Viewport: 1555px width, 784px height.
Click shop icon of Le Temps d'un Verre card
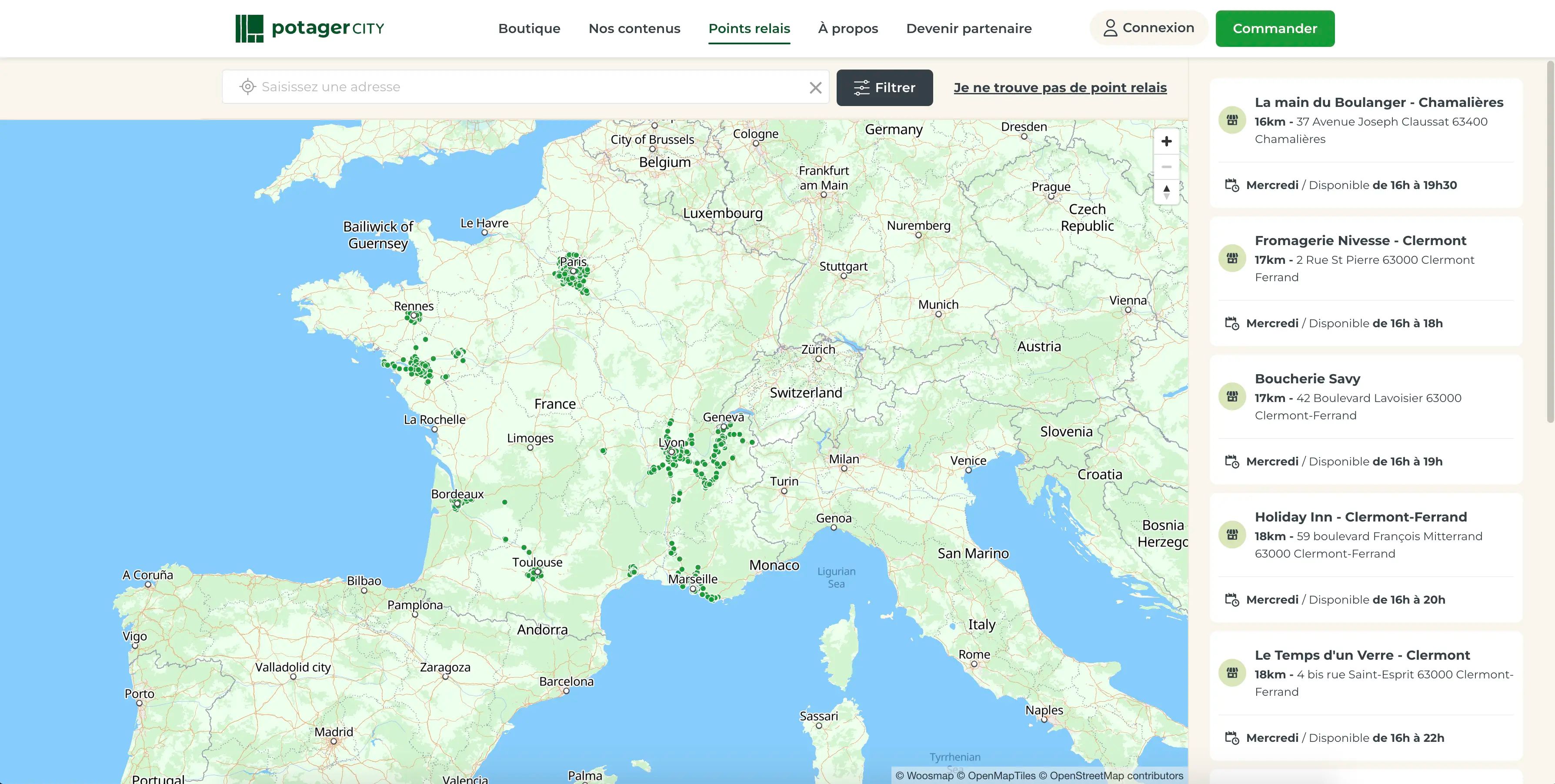[x=1232, y=672]
